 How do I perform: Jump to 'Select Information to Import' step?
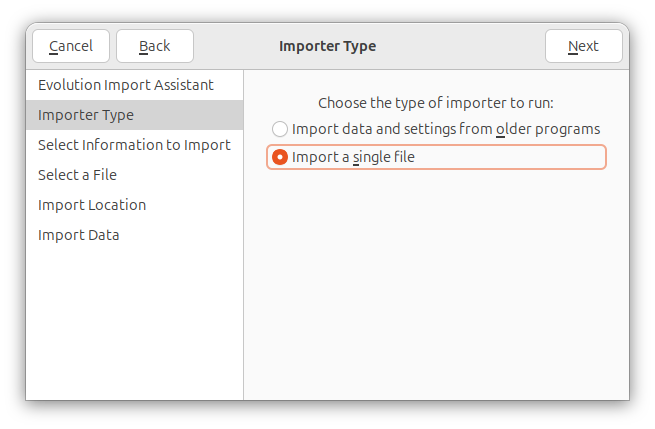135,145
